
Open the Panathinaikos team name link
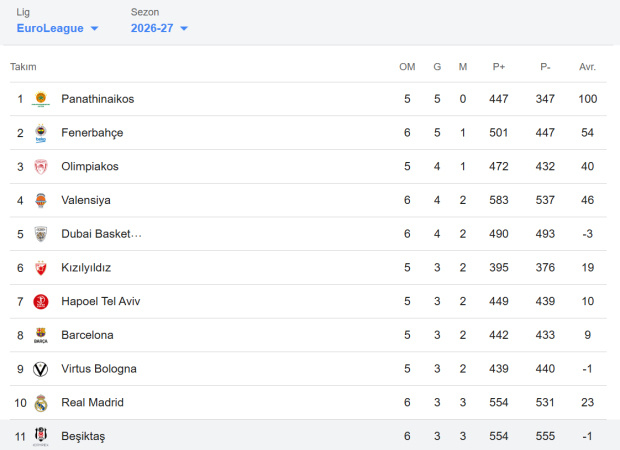[x=98, y=99]
